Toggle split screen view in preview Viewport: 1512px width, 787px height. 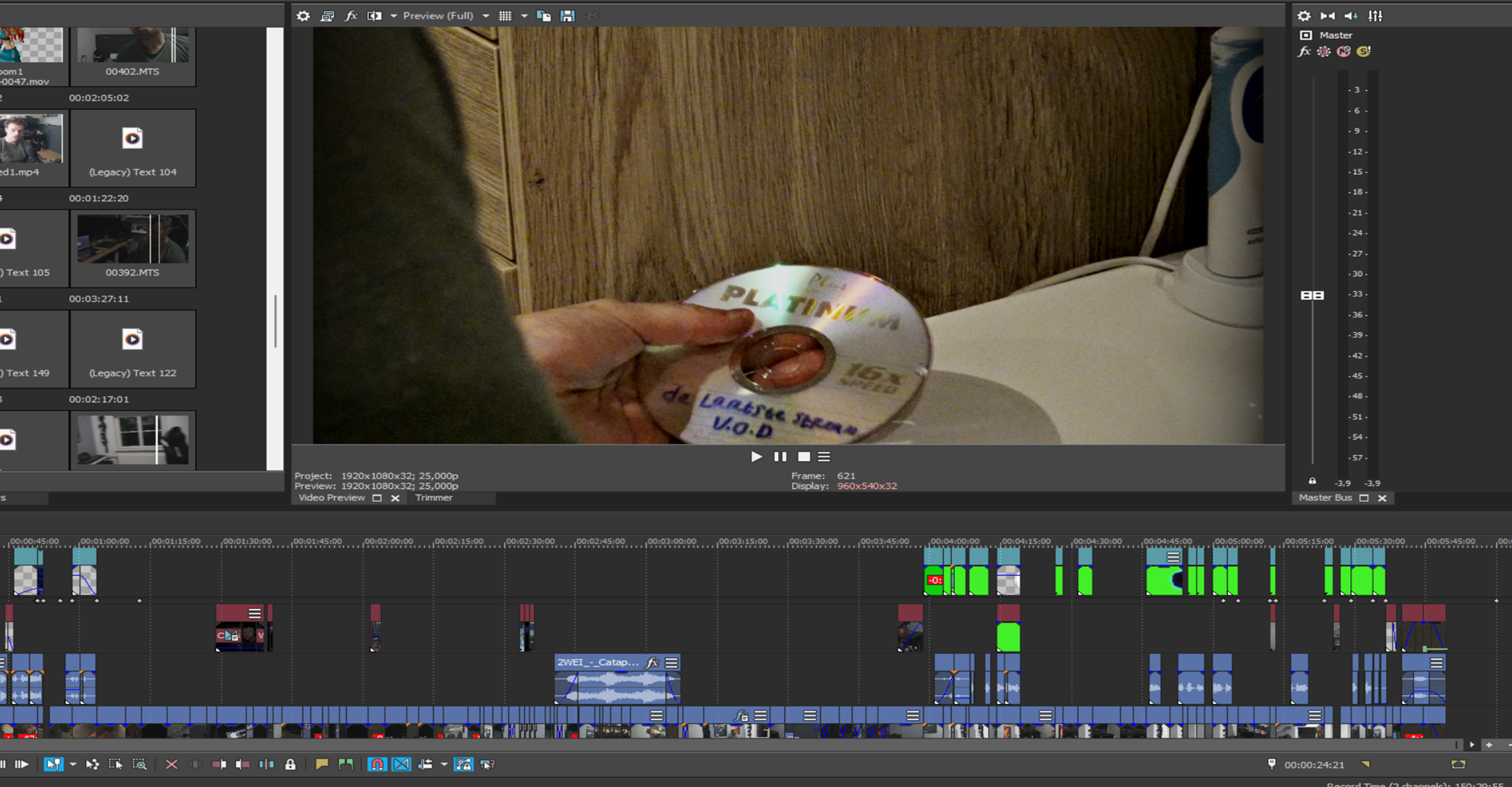pyautogui.click(x=374, y=15)
